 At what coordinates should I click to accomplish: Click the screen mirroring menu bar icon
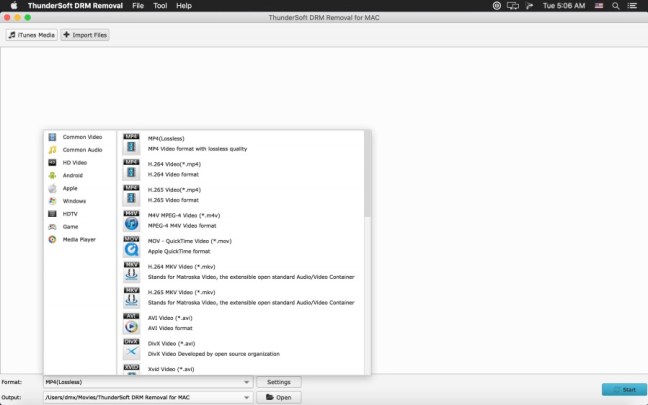click(x=513, y=6)
